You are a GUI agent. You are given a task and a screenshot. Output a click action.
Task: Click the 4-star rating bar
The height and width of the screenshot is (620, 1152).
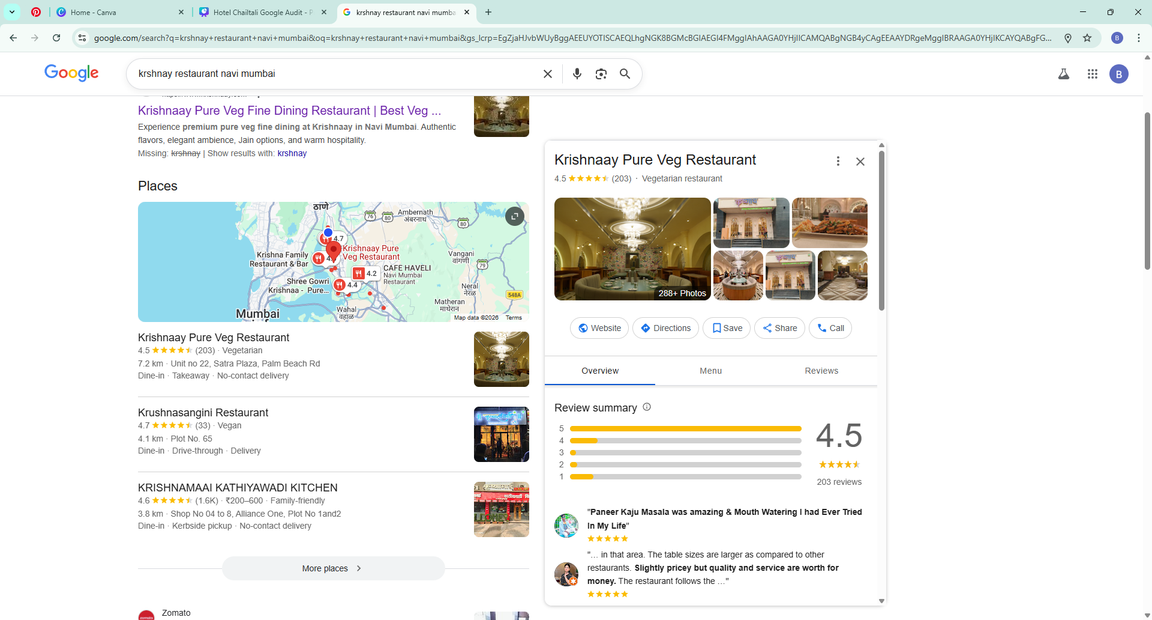pyautogui.click(x=685, y=441)
